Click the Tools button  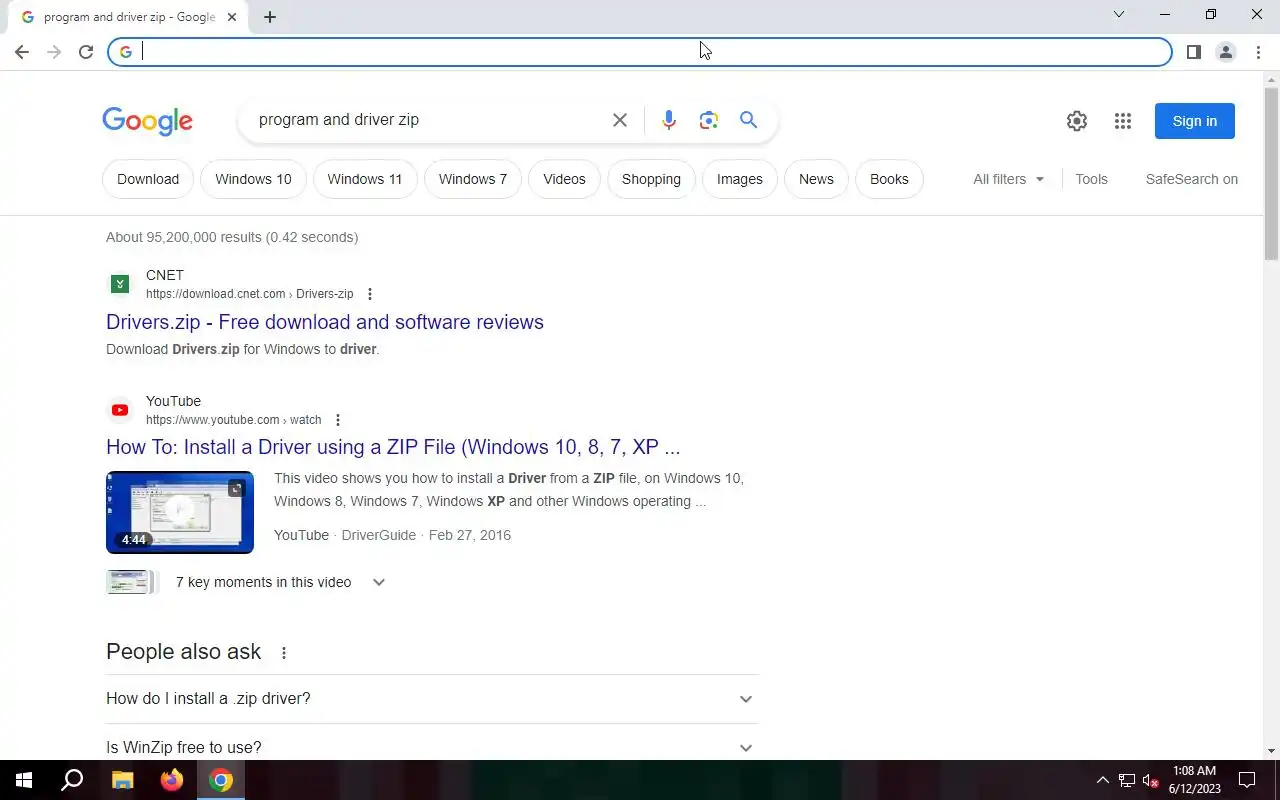[1091, 179]
